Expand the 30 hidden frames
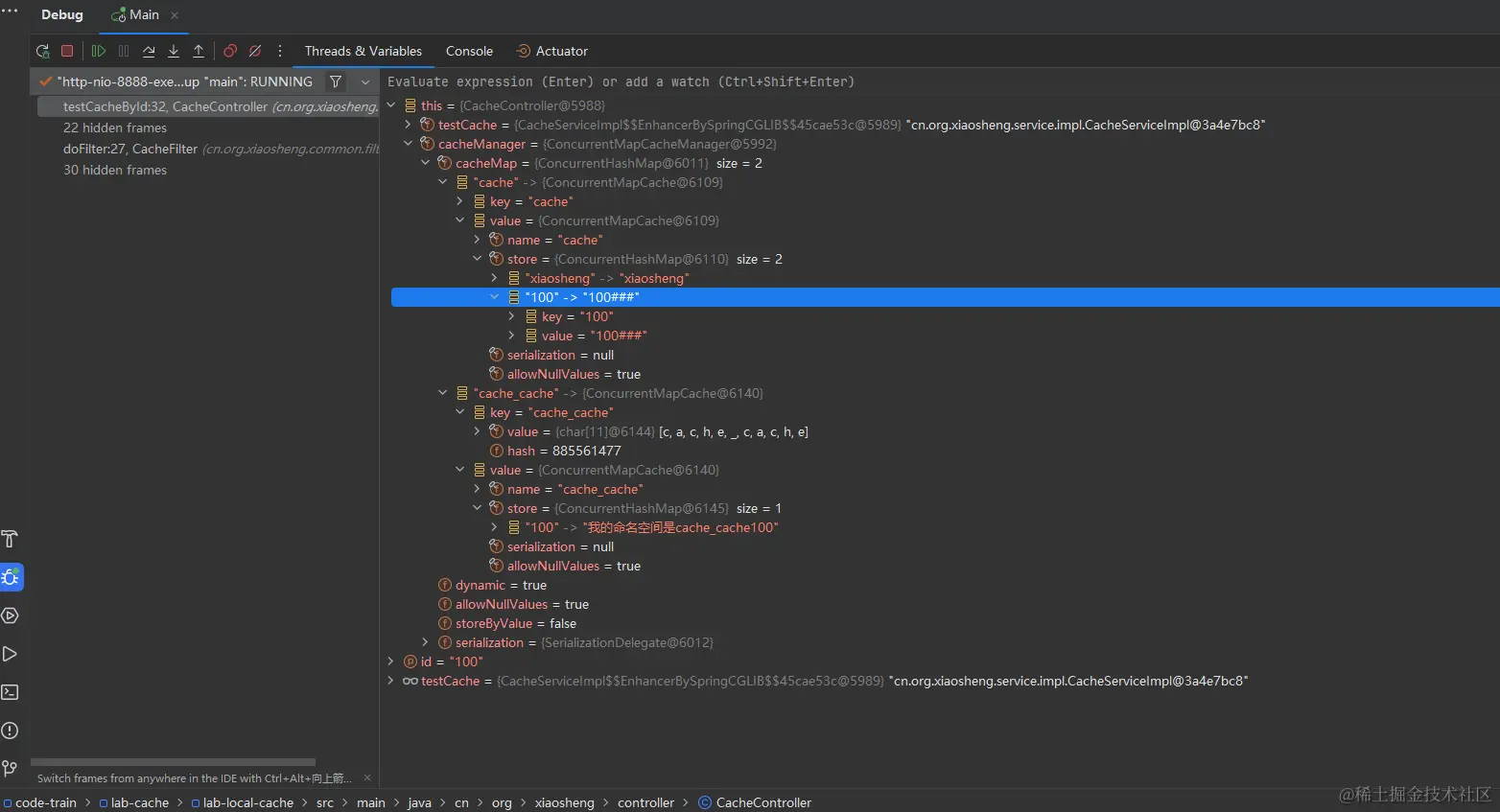The height and width of the screenshot is (812, 1500). [115, 170]
